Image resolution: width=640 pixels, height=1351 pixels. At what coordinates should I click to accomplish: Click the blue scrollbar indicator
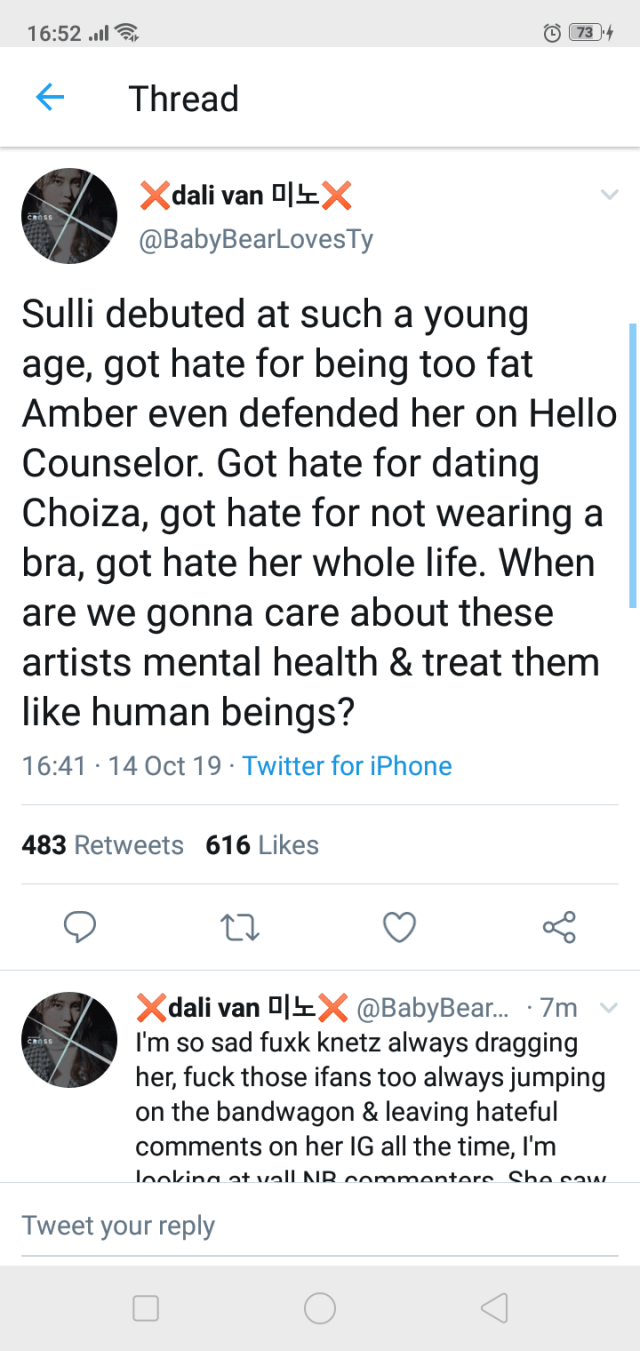click(632, 465)
